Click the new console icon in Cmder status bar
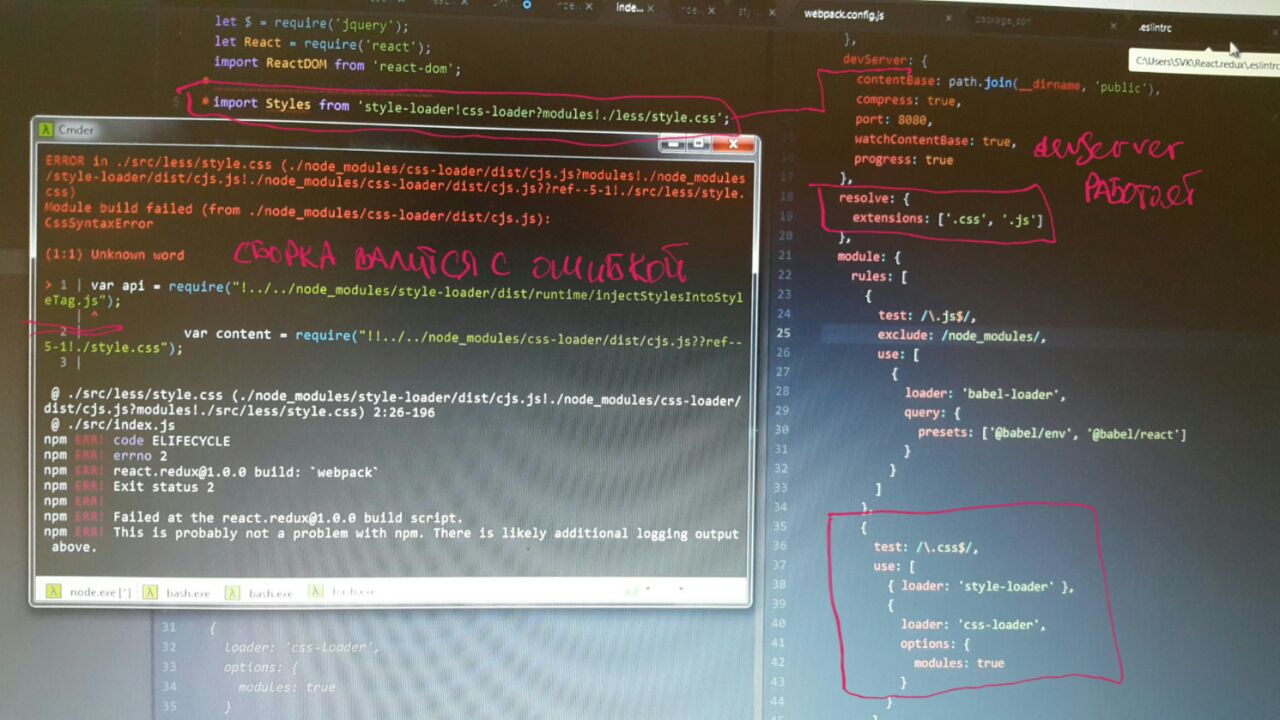This screenshot has width=1280, height=720. coord(632,590)
